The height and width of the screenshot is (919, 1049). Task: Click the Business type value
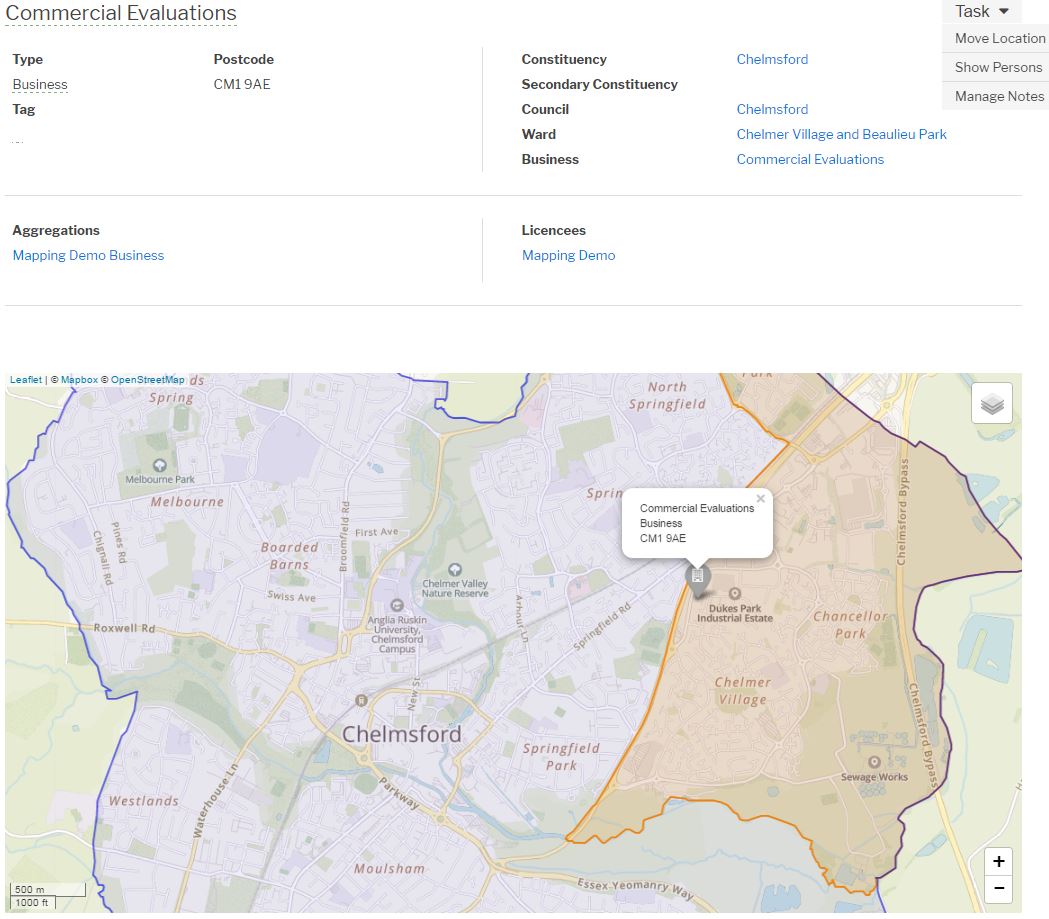click(40, 84)
